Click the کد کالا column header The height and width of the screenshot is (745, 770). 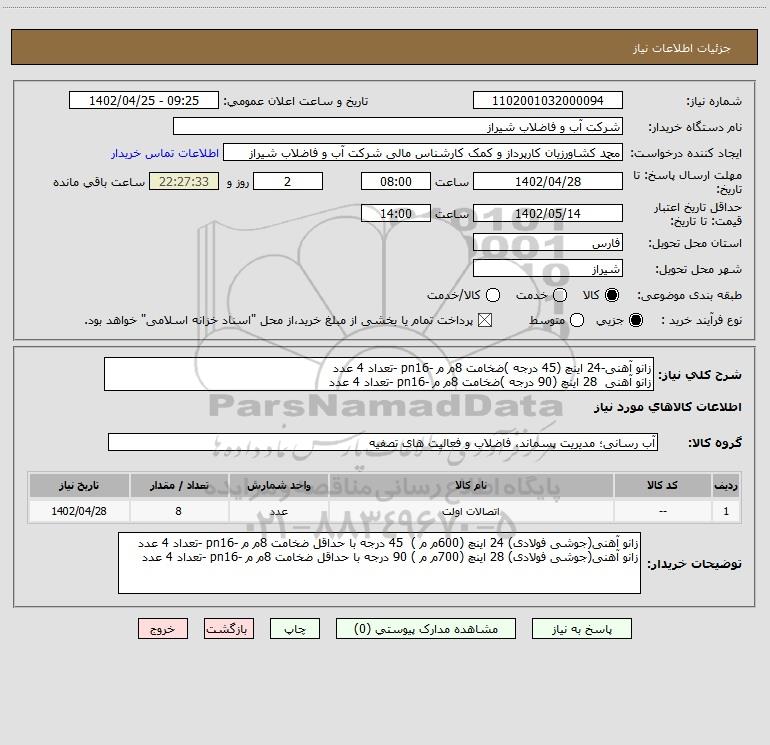662,485
